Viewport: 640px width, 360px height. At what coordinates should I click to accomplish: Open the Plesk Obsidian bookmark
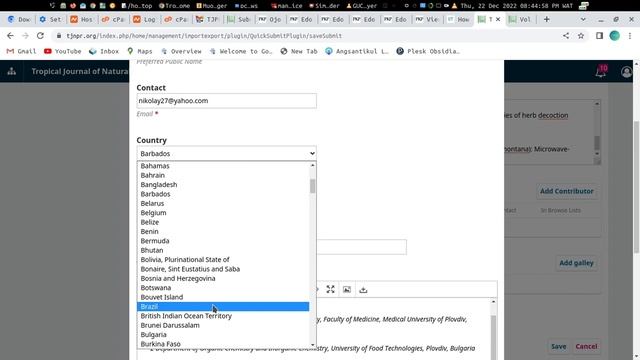[428, 51]
